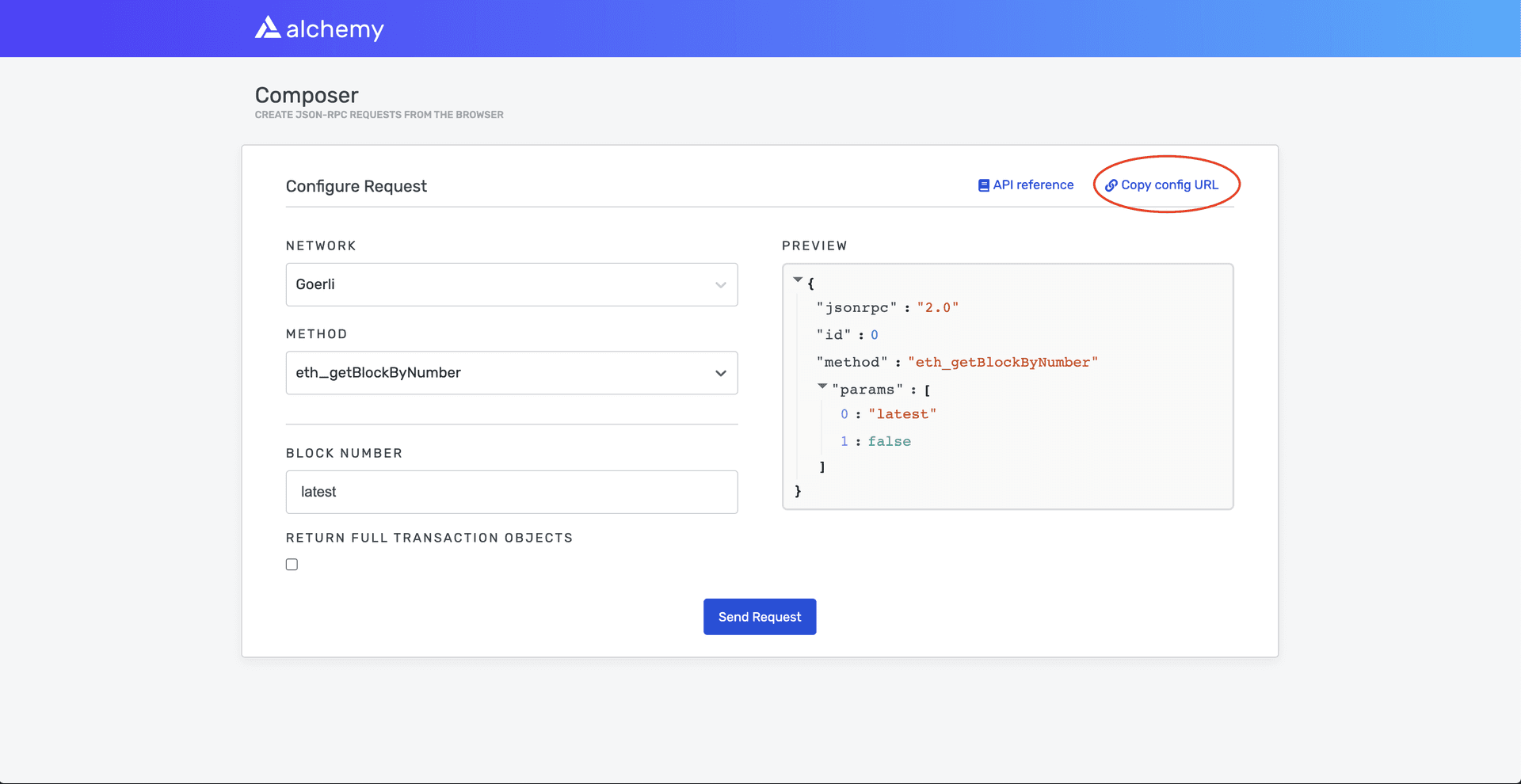Click the disclosure triangle beside params

click(x=824, y=386)
